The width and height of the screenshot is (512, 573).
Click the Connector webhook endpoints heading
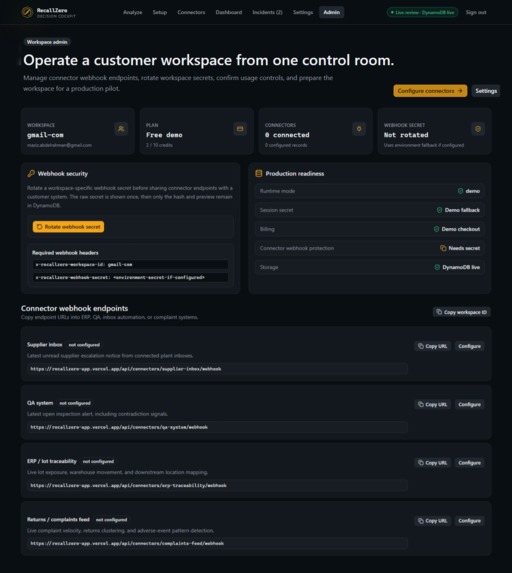75,308
